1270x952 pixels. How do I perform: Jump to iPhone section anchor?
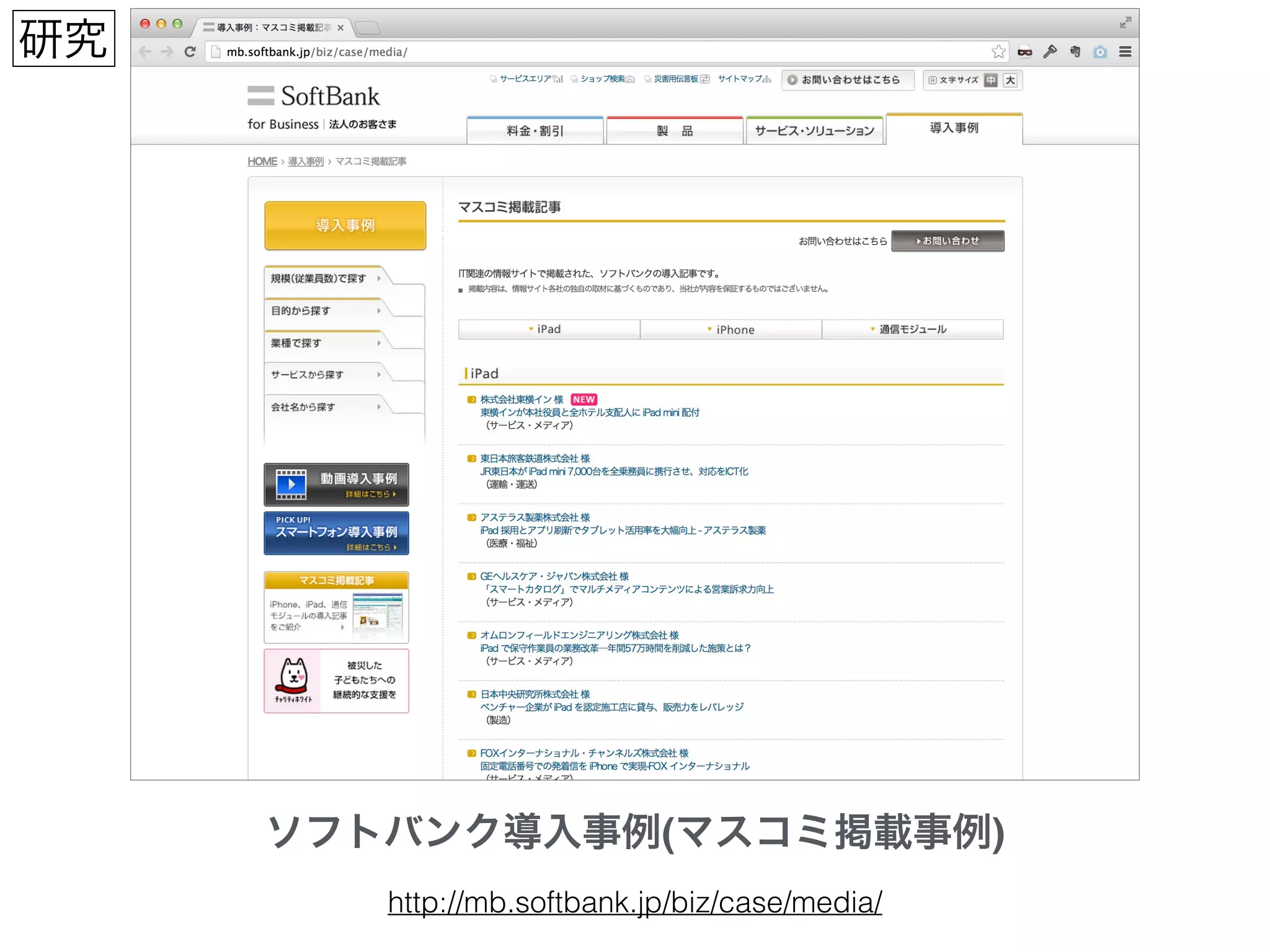[731, 329]
